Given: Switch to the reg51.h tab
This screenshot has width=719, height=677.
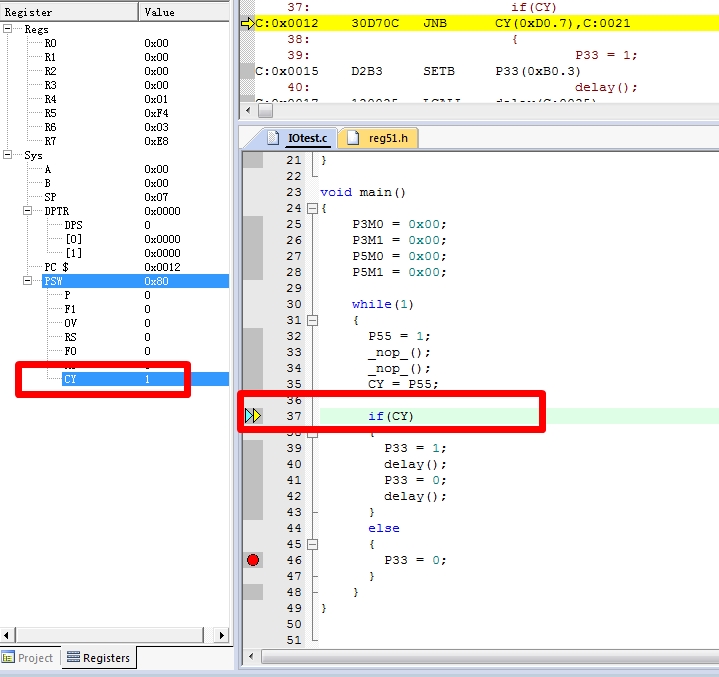Looking at the screenshot, I should point(378,138).
